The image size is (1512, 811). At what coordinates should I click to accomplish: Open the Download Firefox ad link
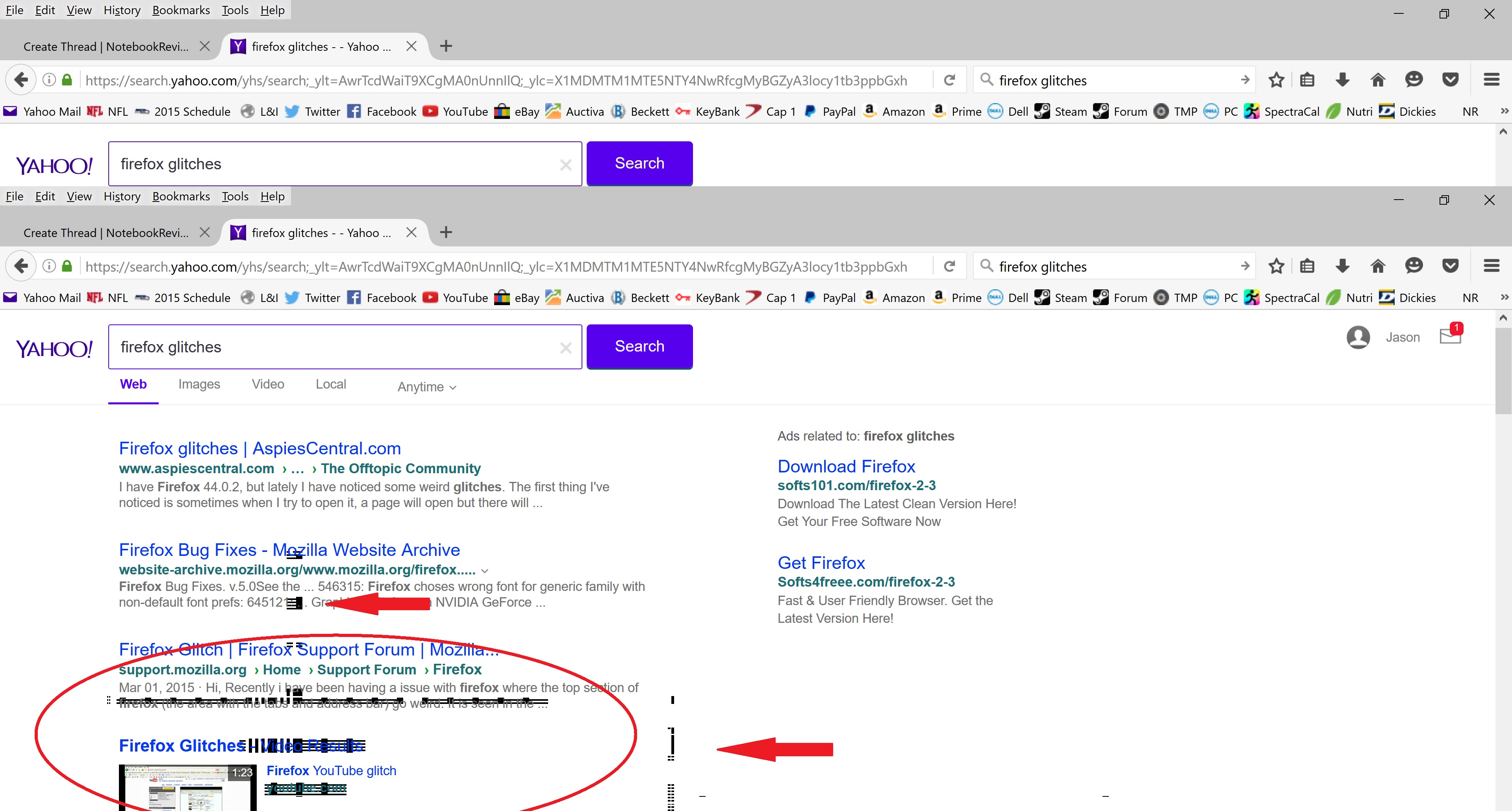846,467
